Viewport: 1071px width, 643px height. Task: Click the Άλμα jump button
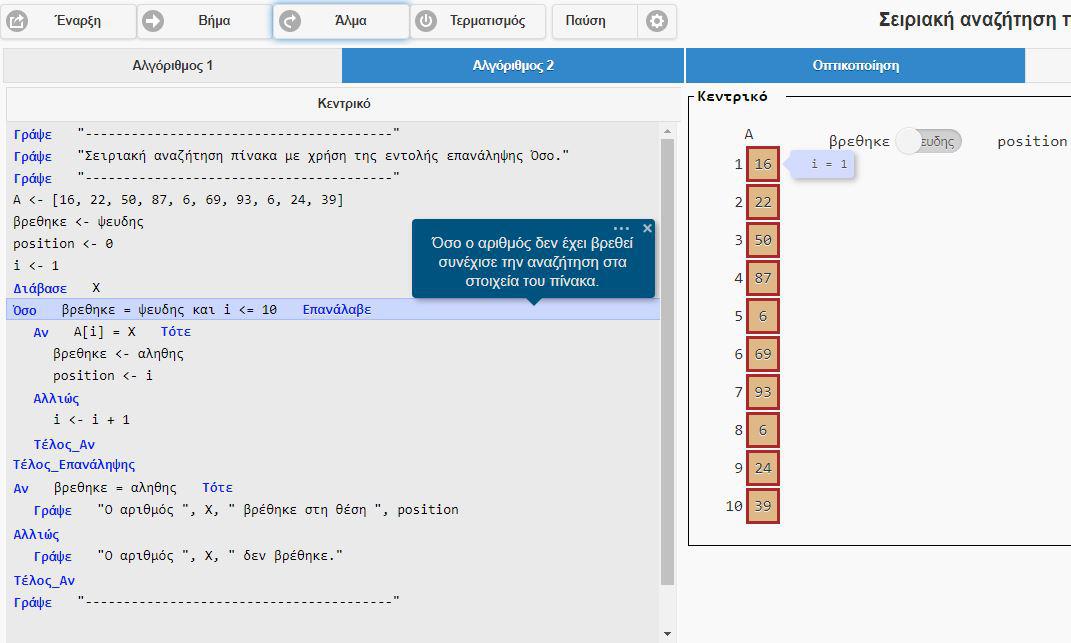[341, 21]
